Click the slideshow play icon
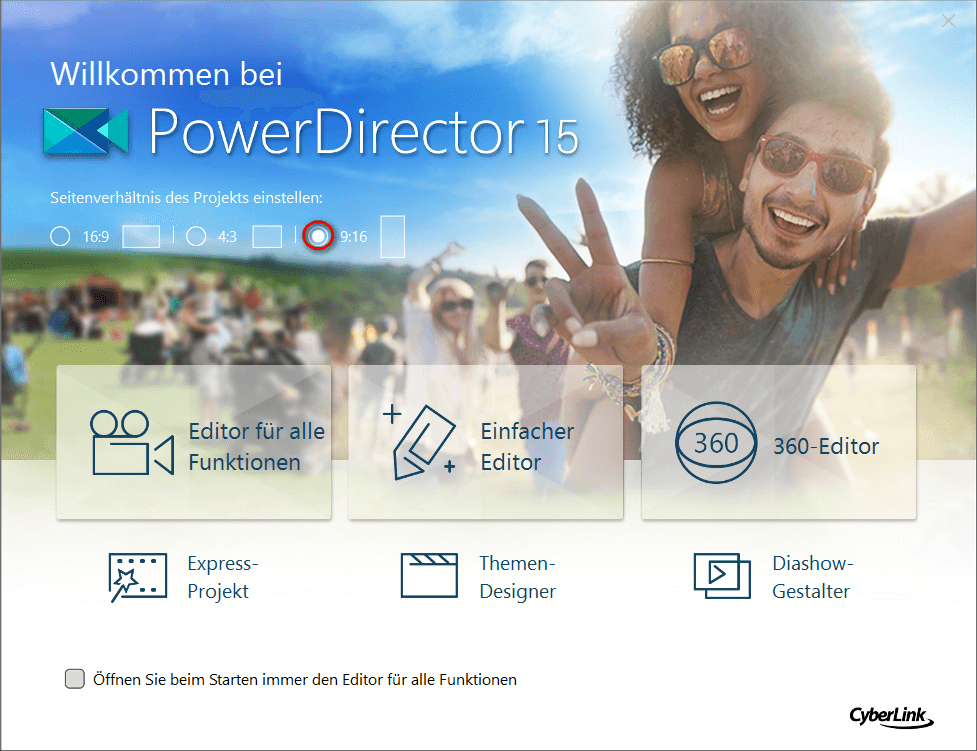The width and height of the screenshot is (977, 751). [722, 576]
